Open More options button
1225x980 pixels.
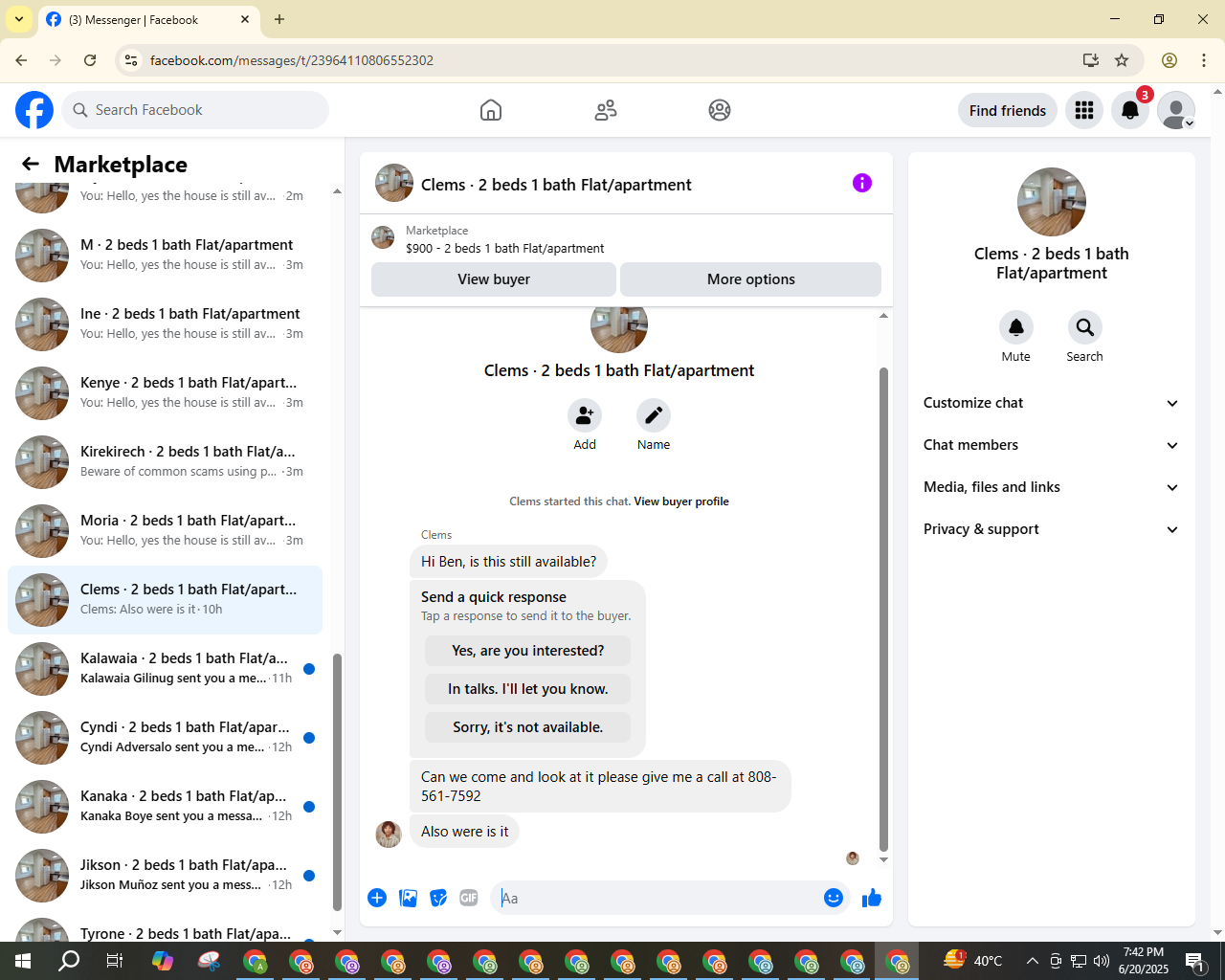coord(751,279)
